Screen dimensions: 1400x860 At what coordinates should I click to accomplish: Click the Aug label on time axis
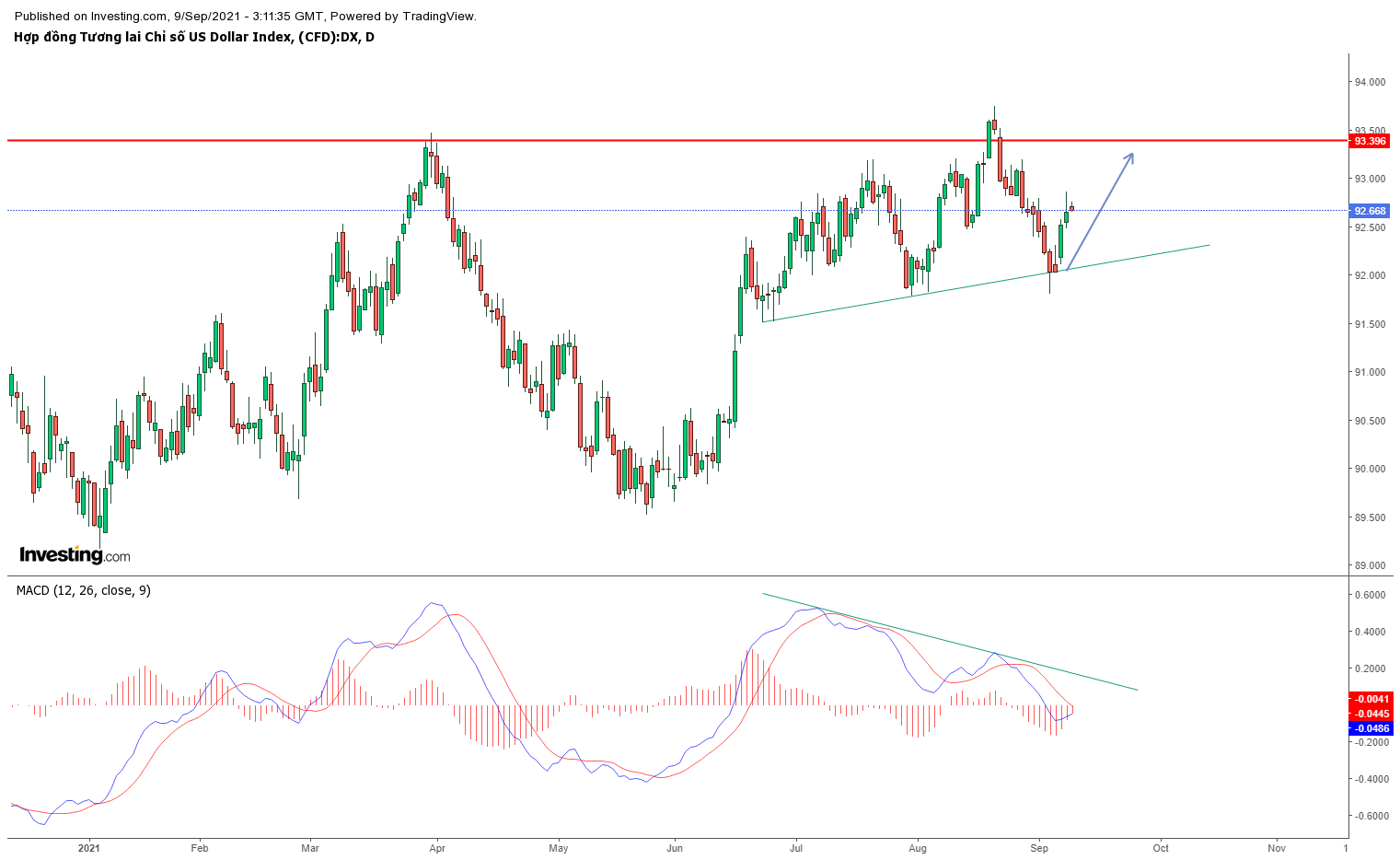[917, 848]
